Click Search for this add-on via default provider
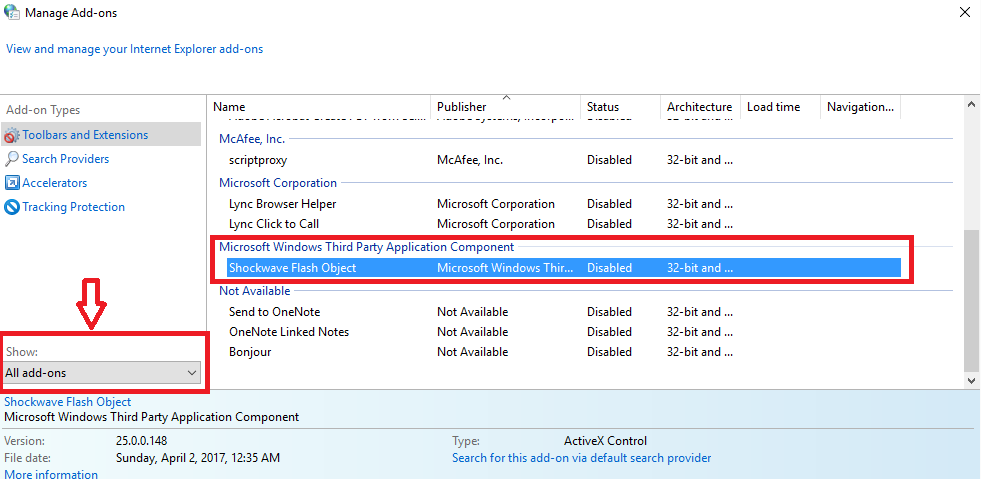981x479 pixels. pos(581,458)
